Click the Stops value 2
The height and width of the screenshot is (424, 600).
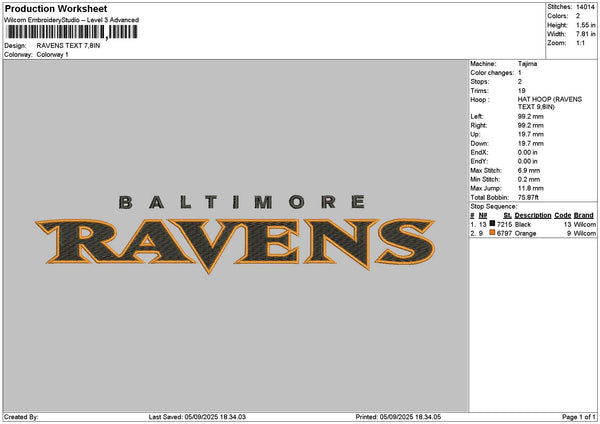tap(520, 82)
